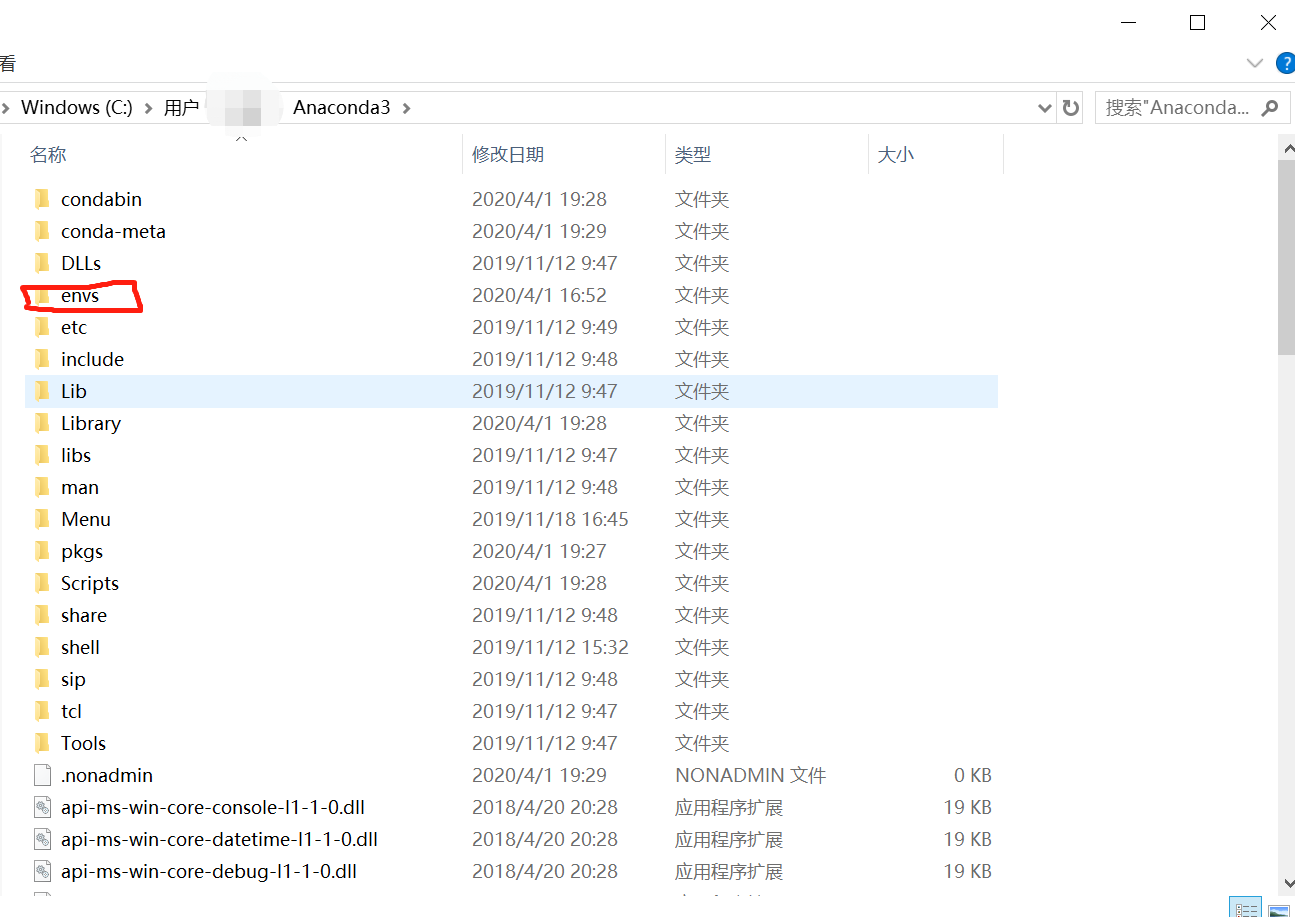This screenshot has width=1295, height=917.
Task: Select the api-ms-win-core-datetime dll icon
Action: coord(42,839)
